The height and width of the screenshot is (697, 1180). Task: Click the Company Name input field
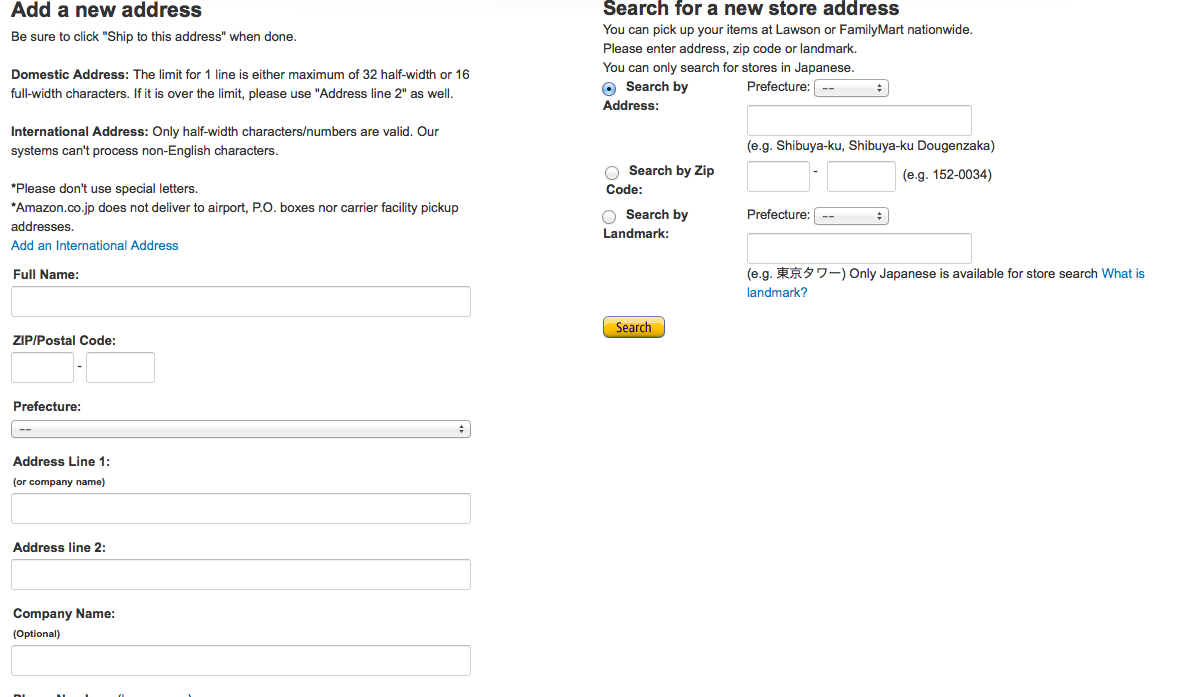pos(240,660)
